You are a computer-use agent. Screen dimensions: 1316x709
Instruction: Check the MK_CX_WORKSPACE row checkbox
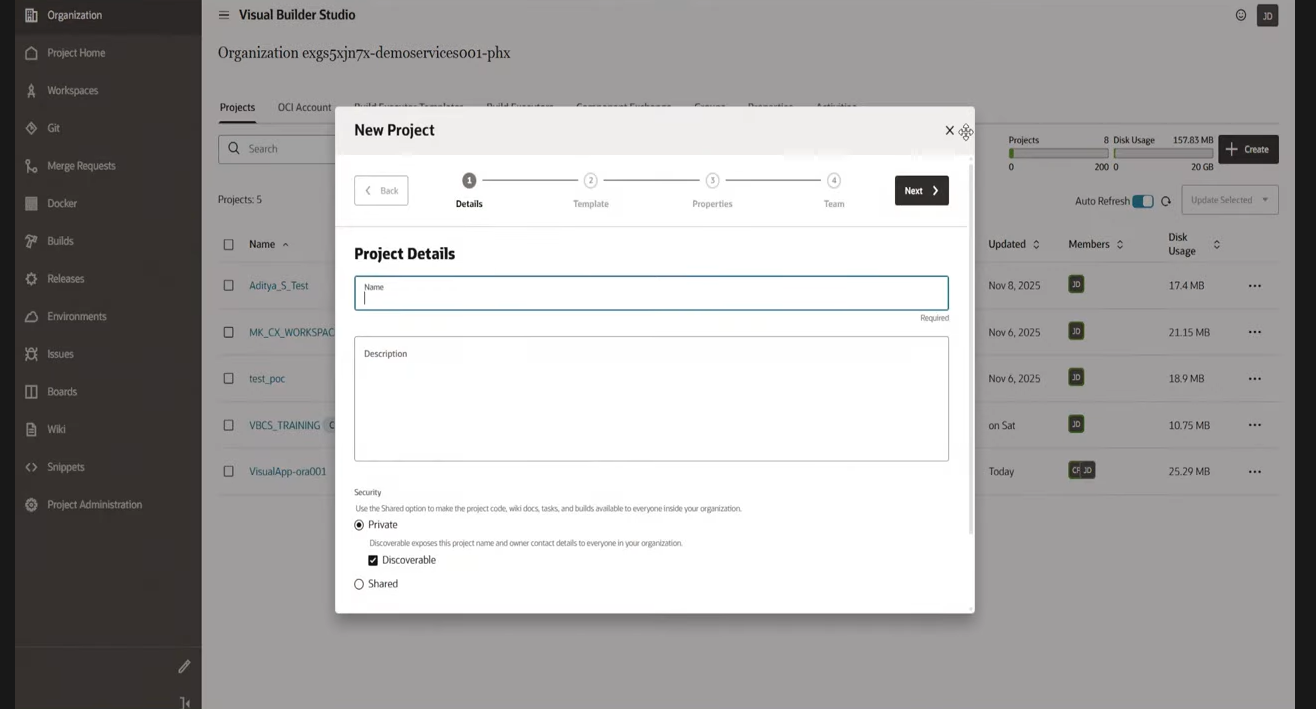point(229,332)
